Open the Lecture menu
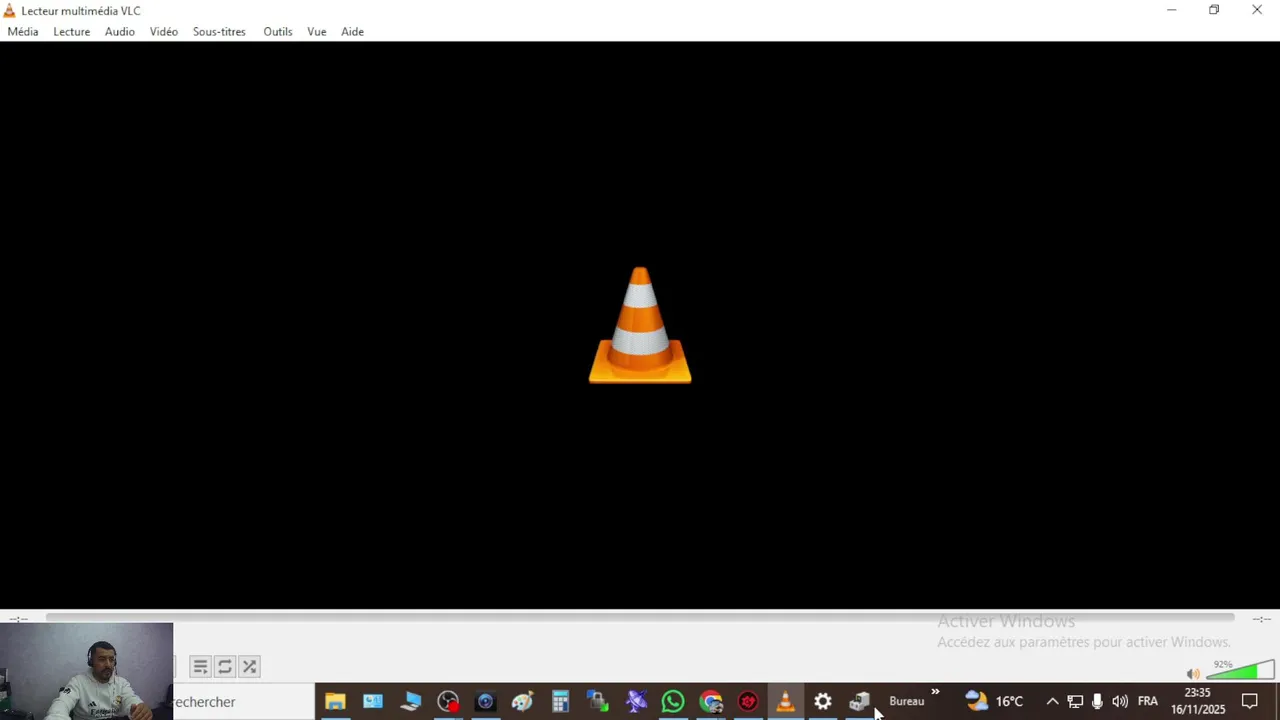1280x720 pixels. pos(71,32)
